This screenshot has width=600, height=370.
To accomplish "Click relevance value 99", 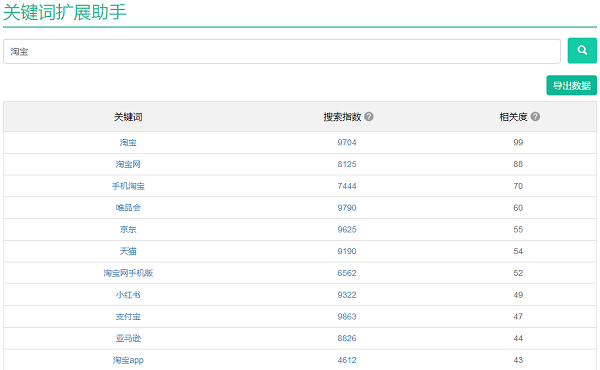I will pos(518,143).
